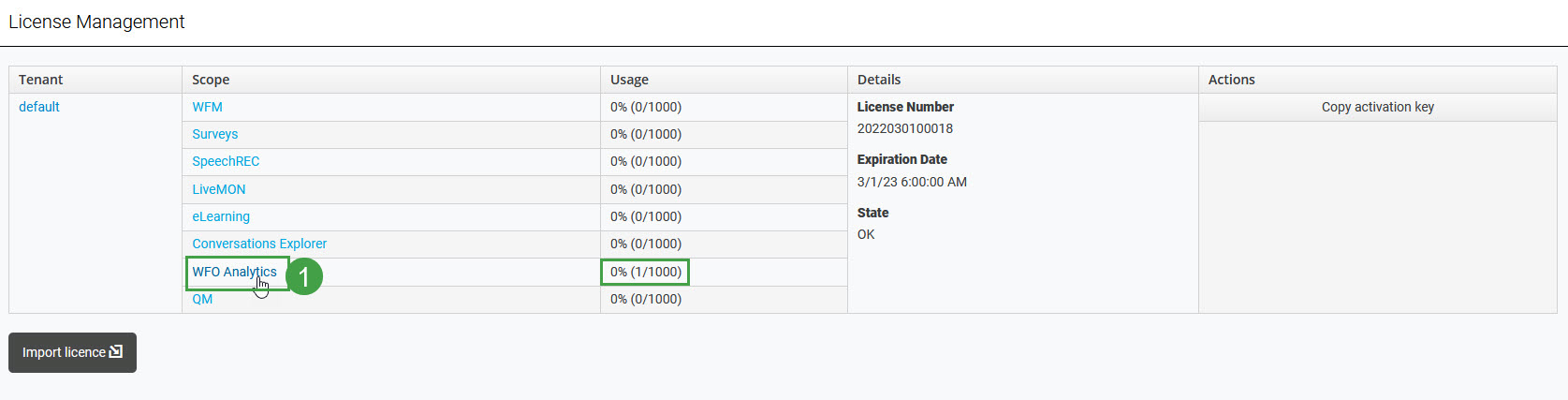Click the license number 2022030100018
The height and width of the screenshot is (400, 1568).
[x=904, y=128]
